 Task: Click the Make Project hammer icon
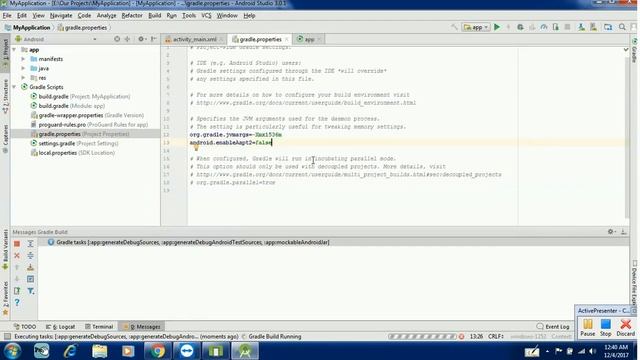coord(454,27)
